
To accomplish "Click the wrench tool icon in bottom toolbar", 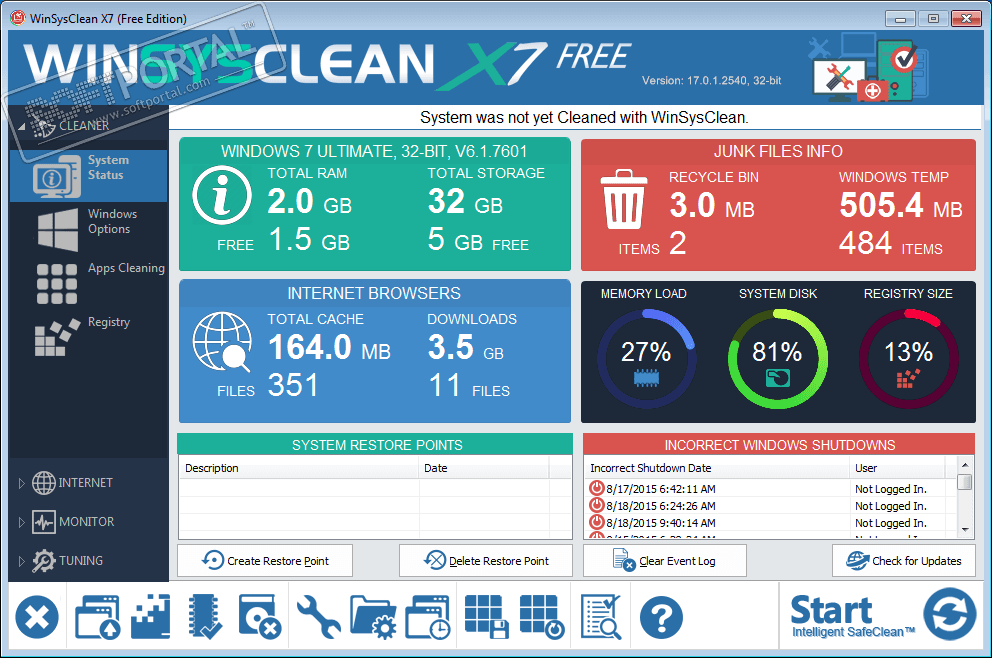I will pos(318,617).
